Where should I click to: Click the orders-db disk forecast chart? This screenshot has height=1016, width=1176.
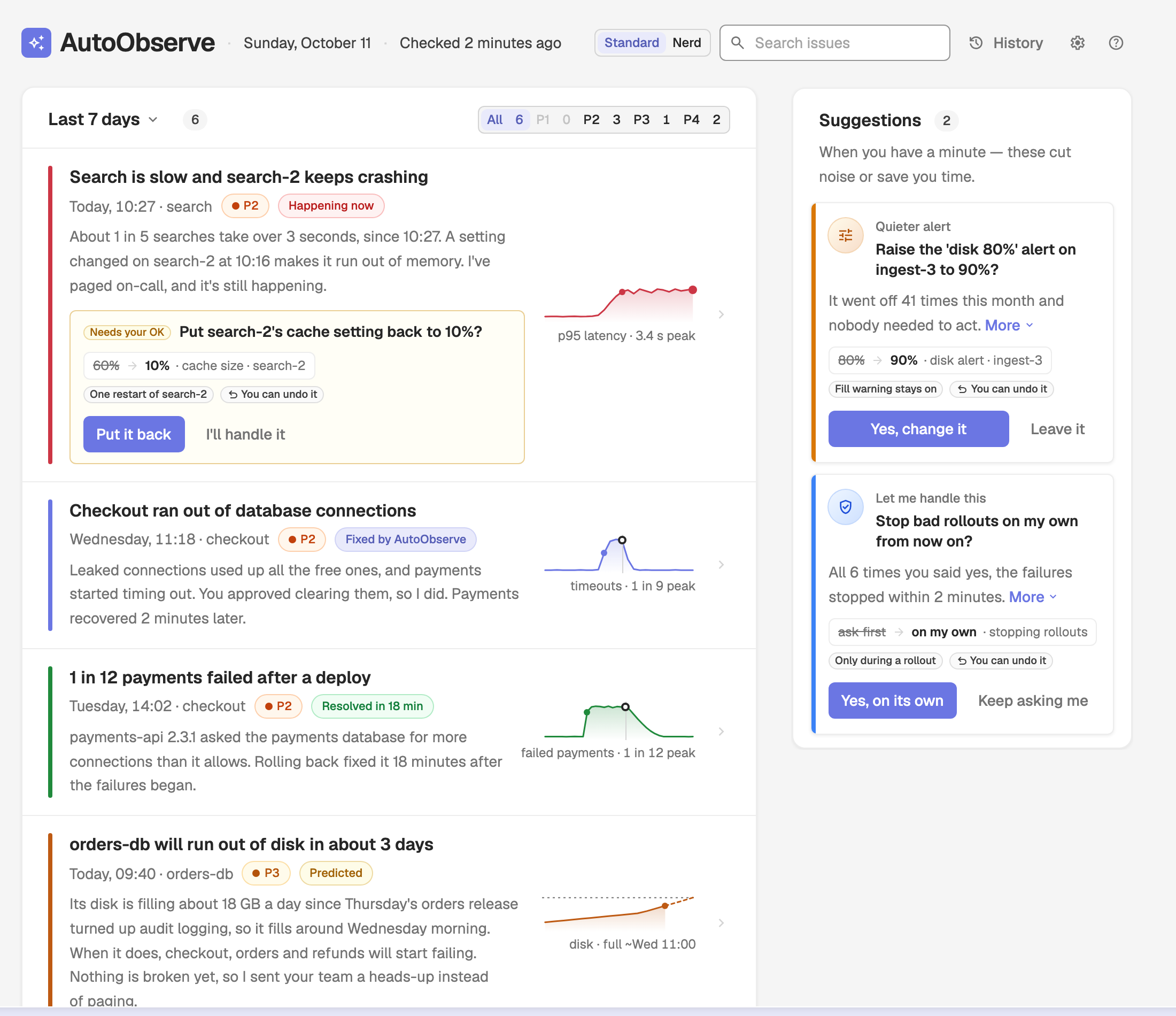pyautogui.click(x=619, y=912)
